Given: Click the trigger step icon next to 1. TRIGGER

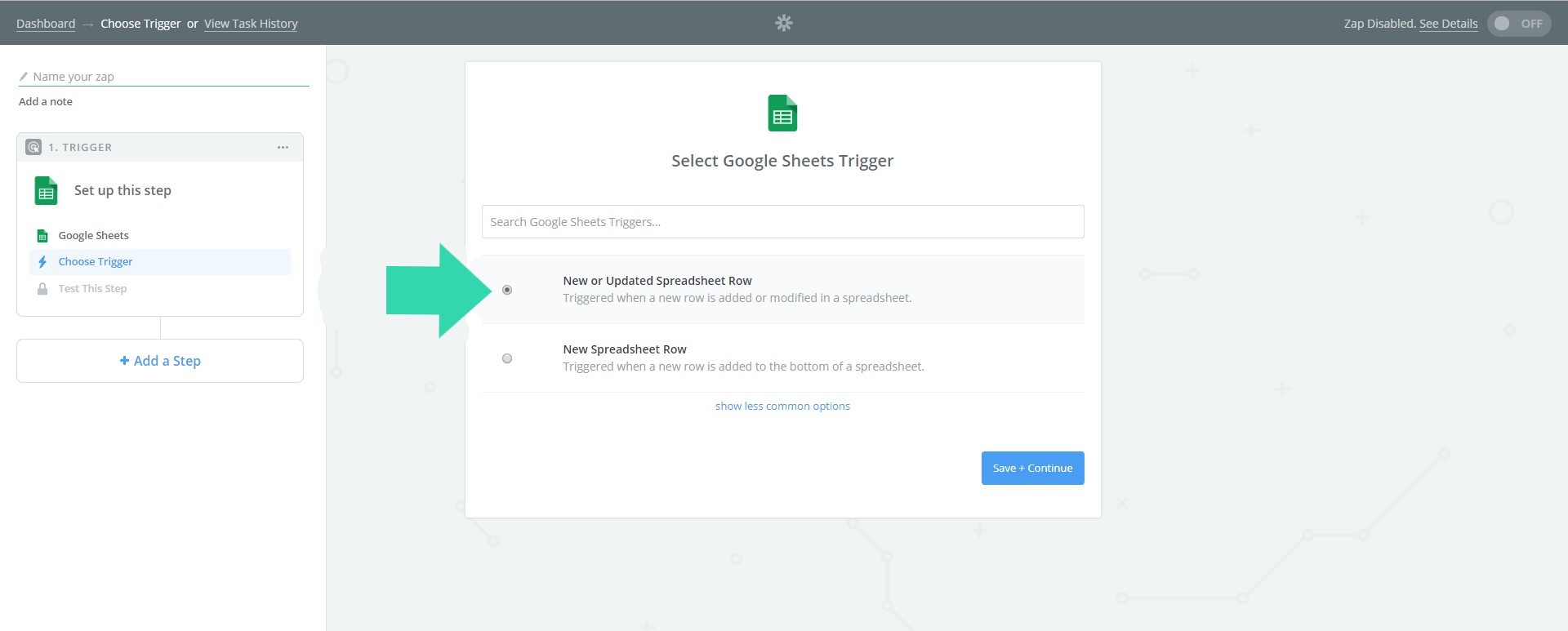Looking at the screenshot, I should (33, 147).
